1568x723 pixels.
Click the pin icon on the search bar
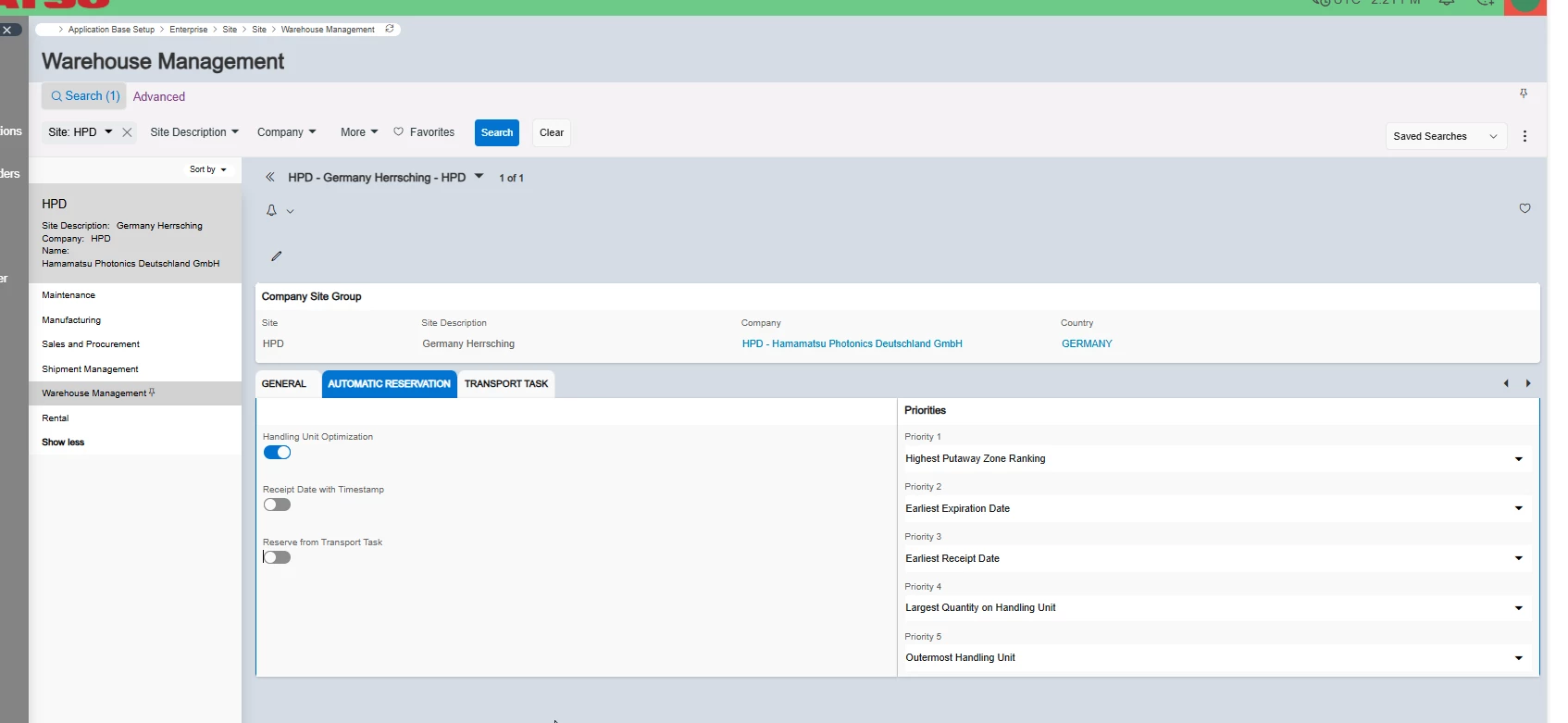[x=1524, y=93]
